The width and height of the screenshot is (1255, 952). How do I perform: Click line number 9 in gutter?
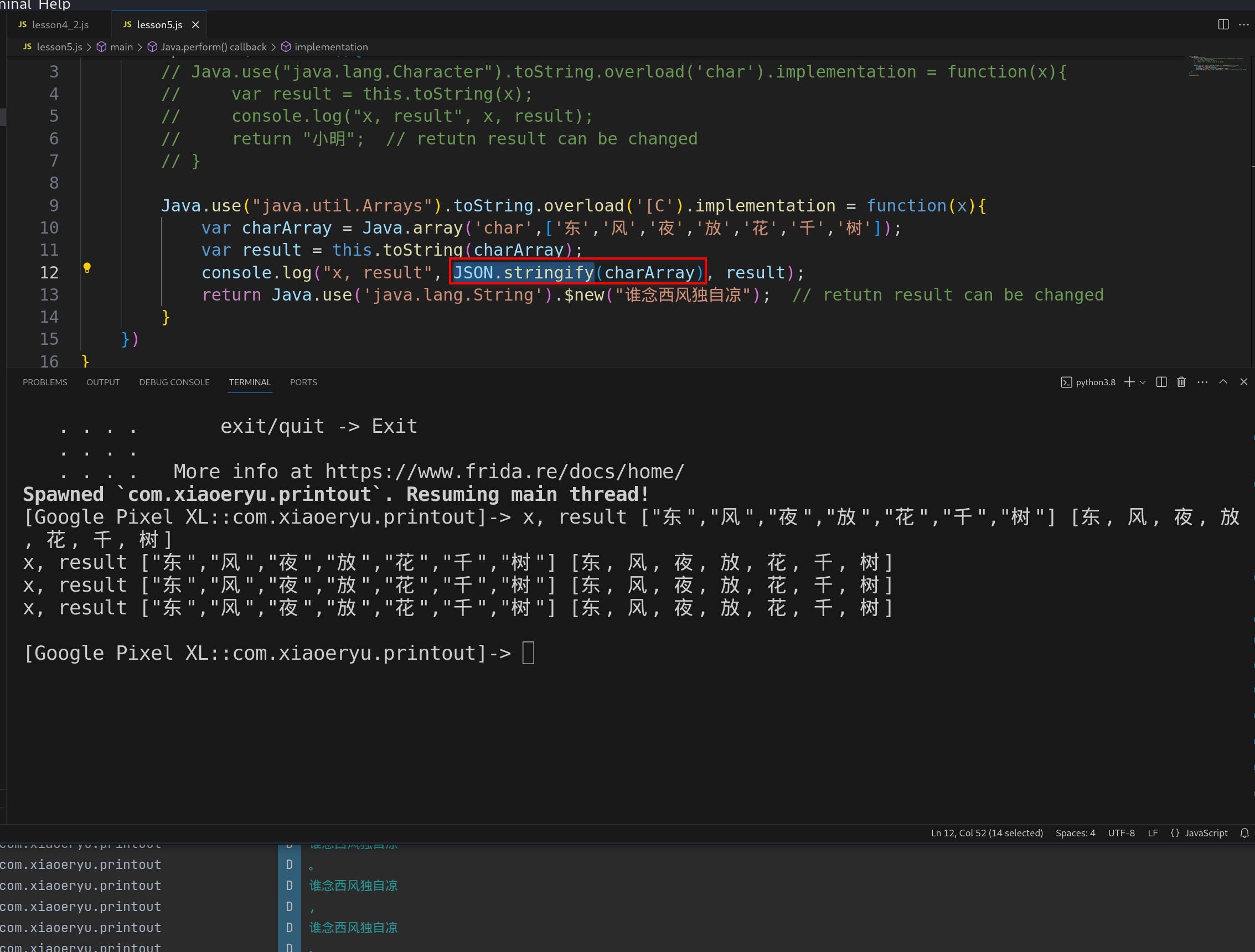click(53, 205)
